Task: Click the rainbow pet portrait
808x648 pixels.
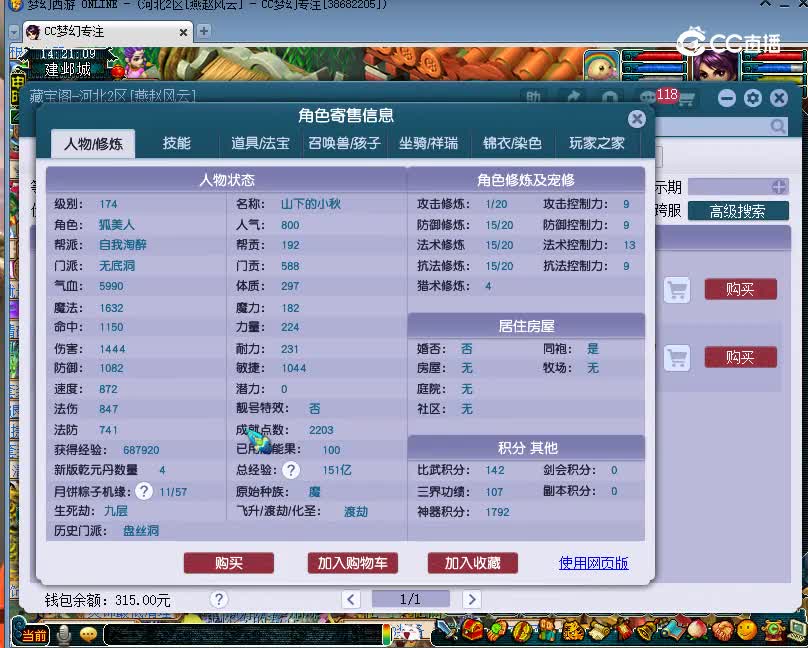Action: (602, 64)
